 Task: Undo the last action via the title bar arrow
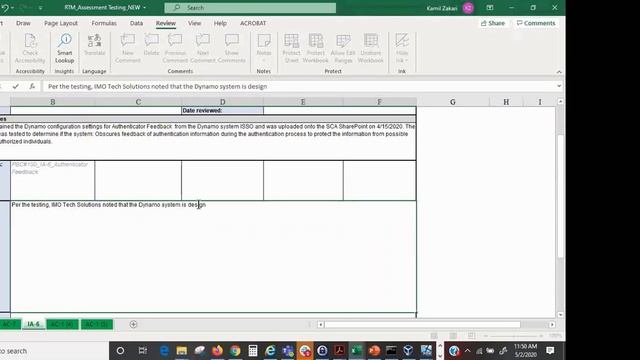5,8
